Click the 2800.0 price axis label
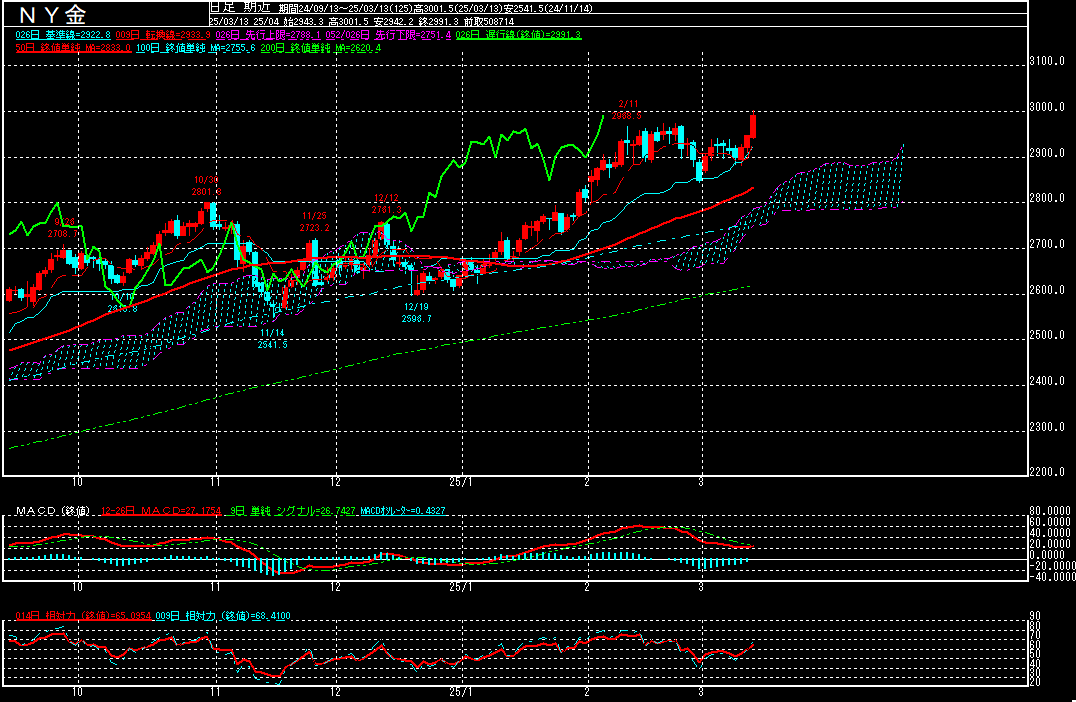This screenshot has height=702, width=1076. point(1047,198)
